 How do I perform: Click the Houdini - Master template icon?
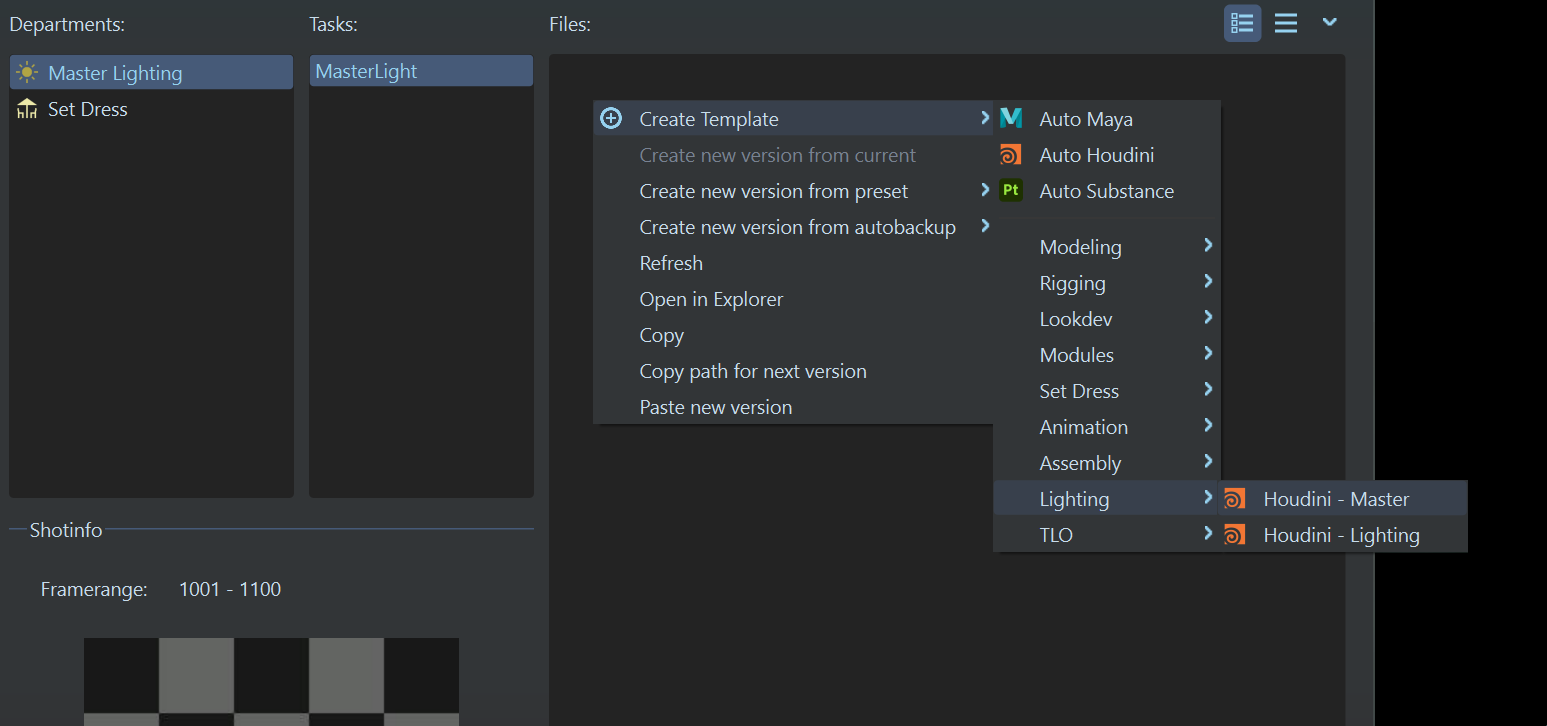[1235, 499]
